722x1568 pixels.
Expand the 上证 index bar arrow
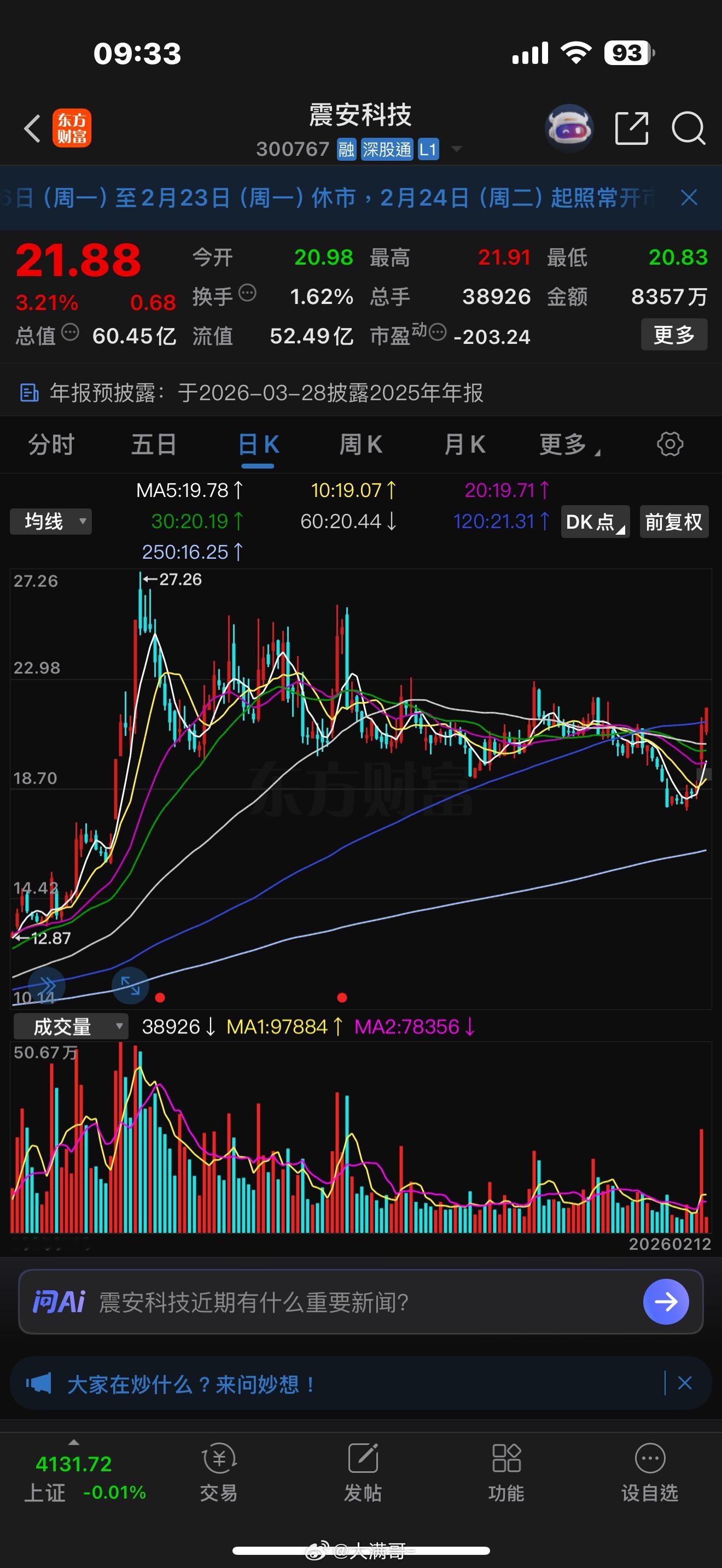pyautogui.click(x=74, y=1443)
